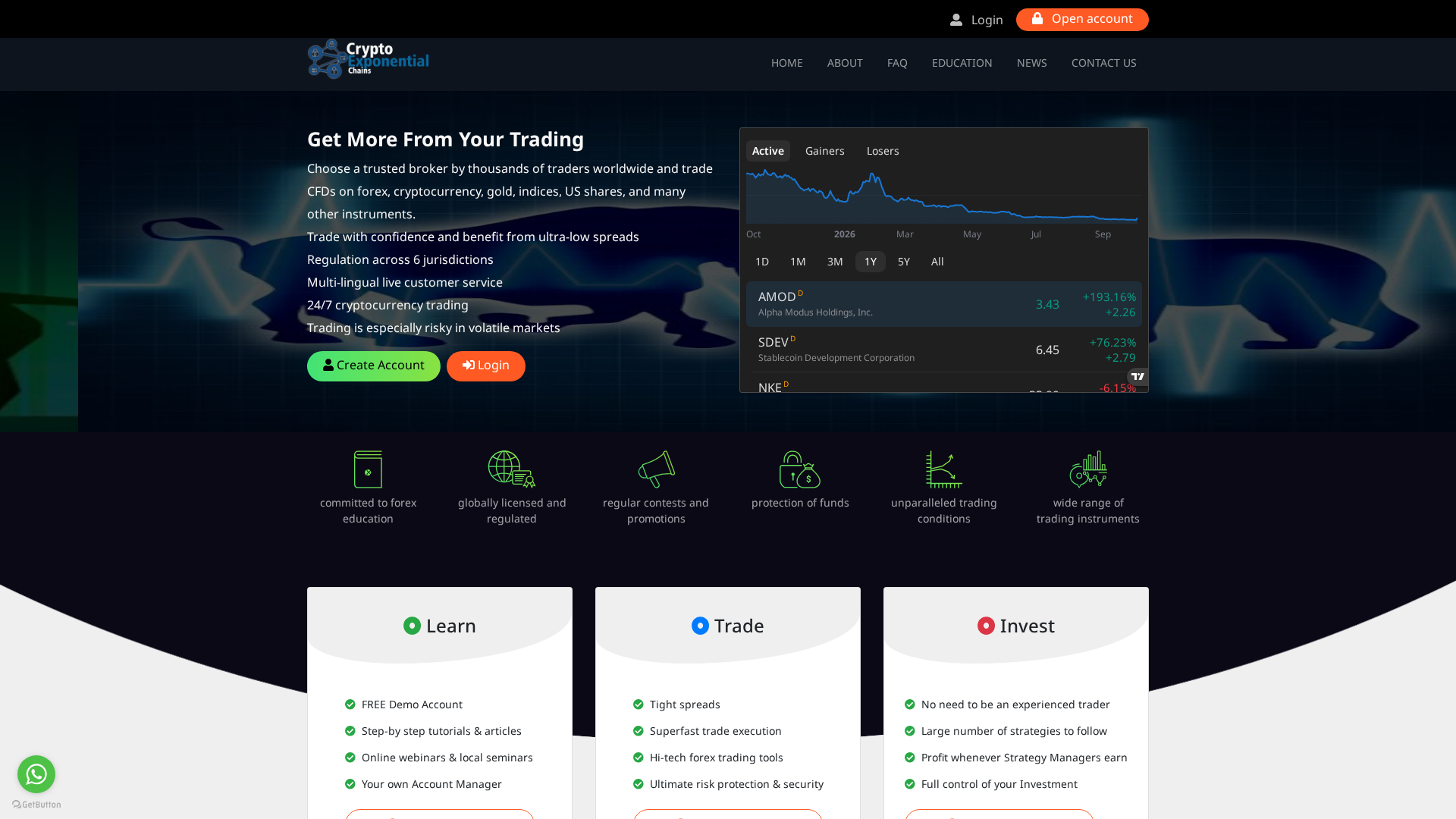Open the FAQ page

pos(897,63)
